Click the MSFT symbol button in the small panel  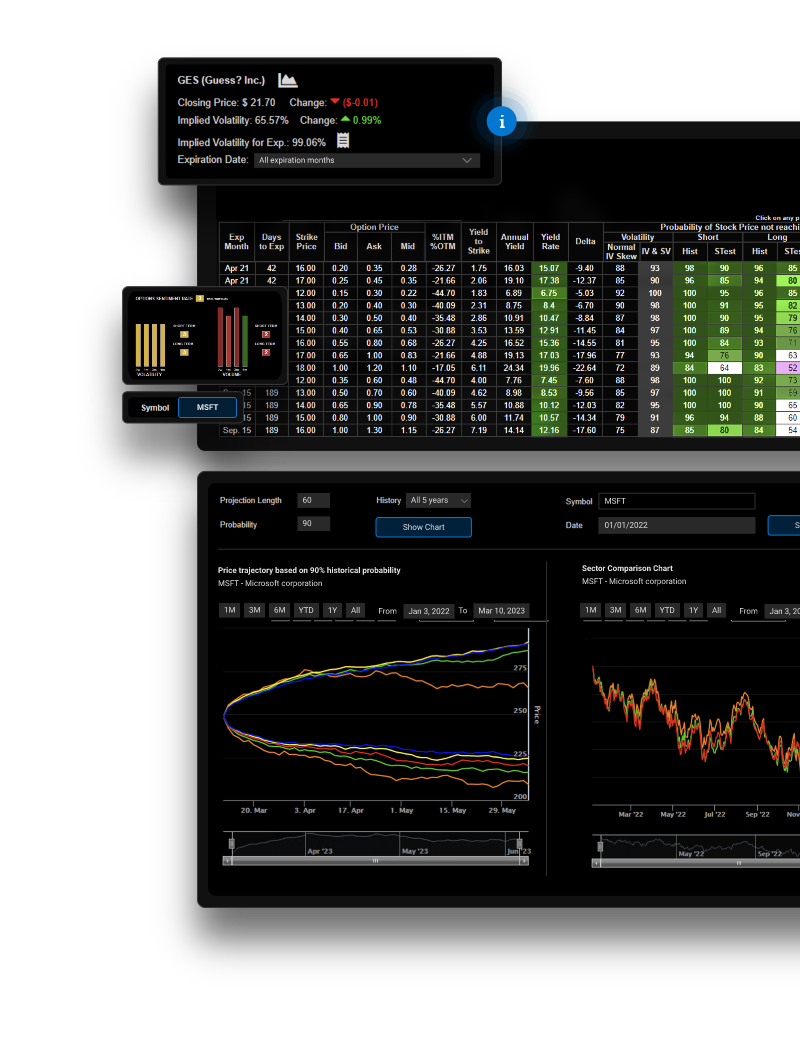coord(207,407)
